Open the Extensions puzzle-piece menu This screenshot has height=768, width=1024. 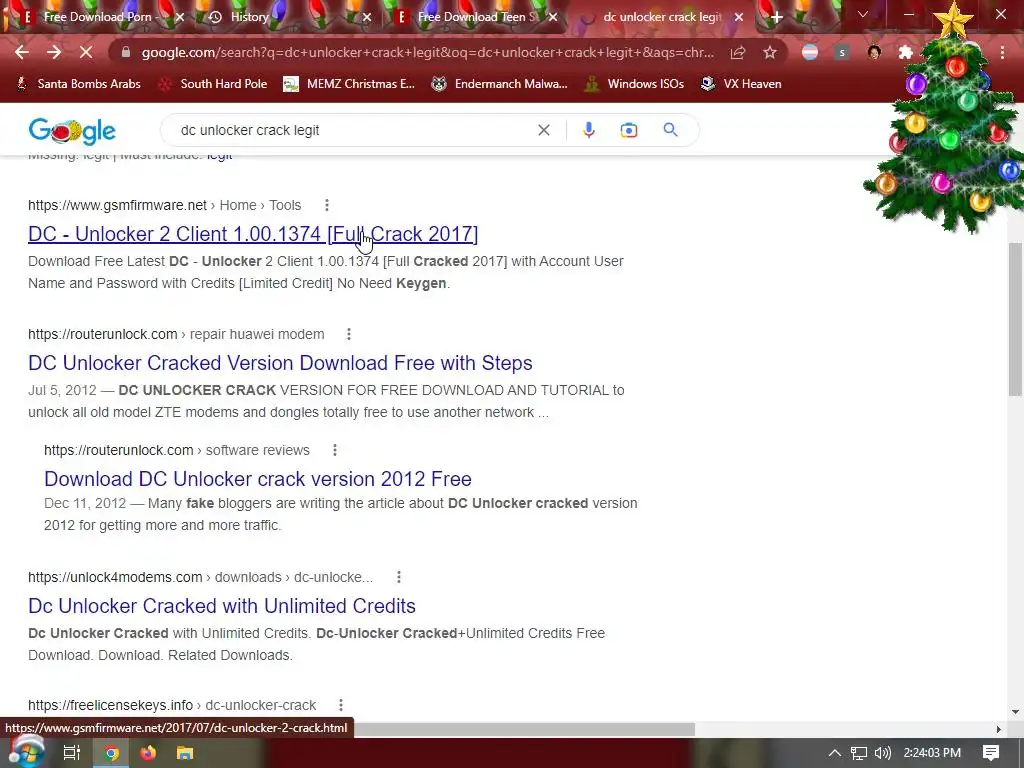[906, 52]
